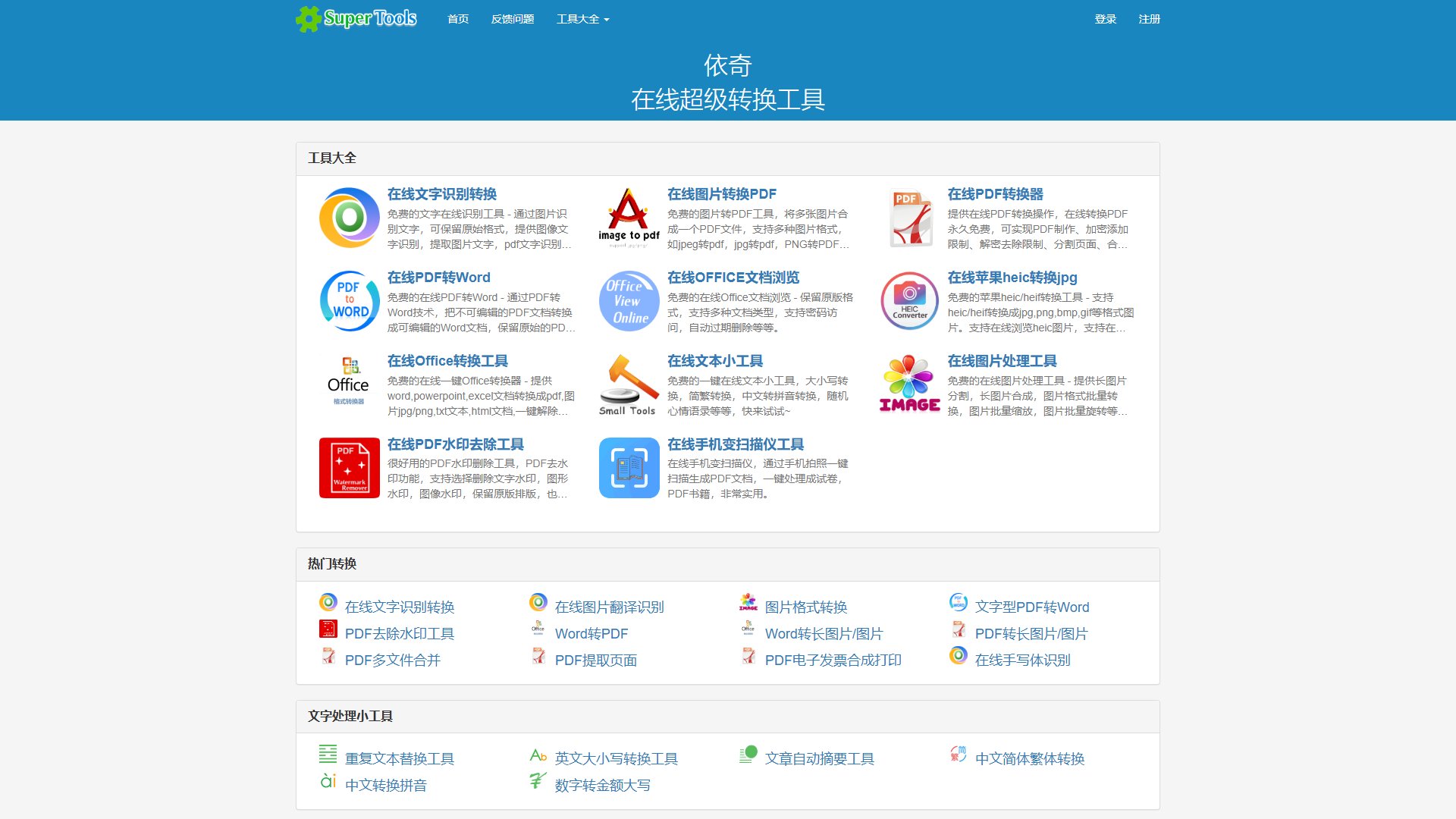The height and width of the screenshot is (819, 1456).
Task: Open the 在线PDF转换器 title link
Action: pyautogui.click(x=995, y=194)
